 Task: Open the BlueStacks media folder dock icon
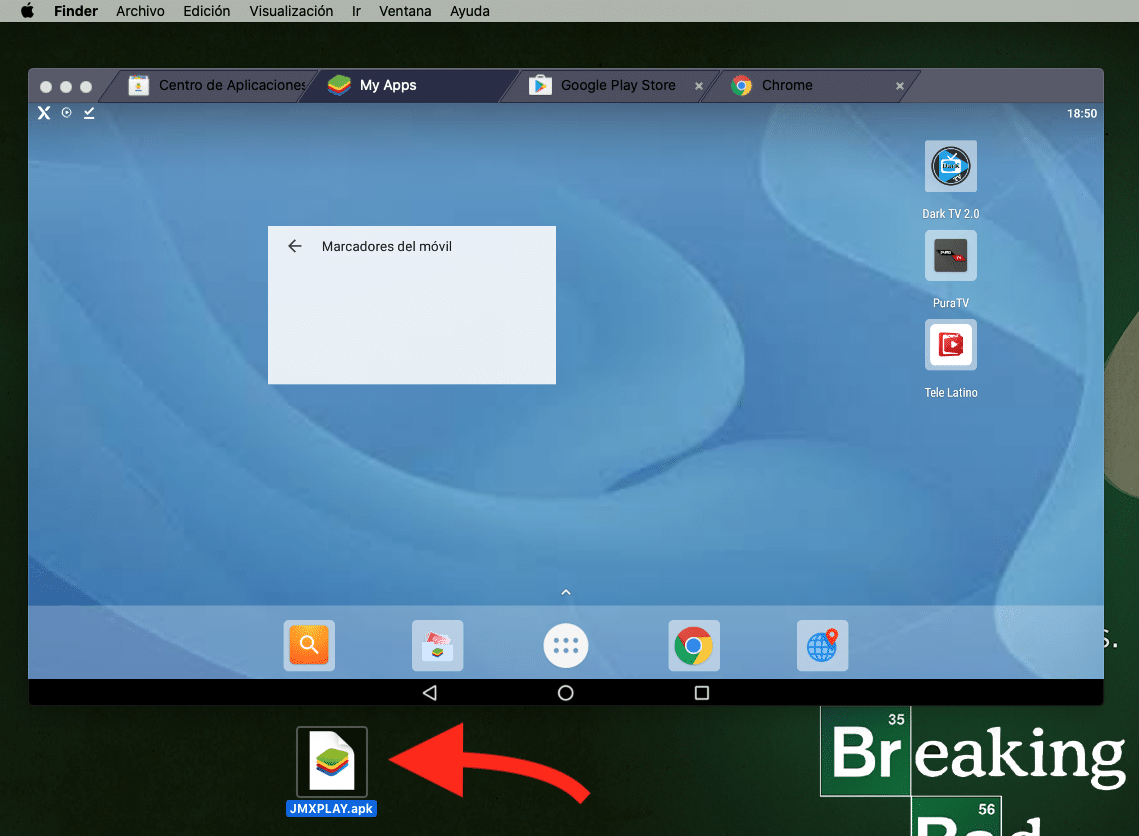click(437, 646)
